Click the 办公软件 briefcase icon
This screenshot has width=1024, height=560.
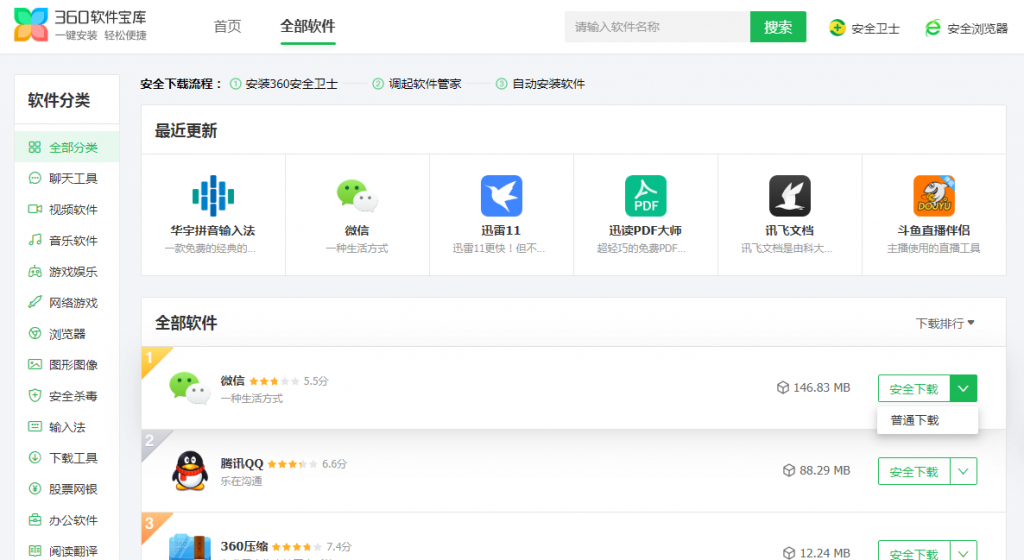point(35,520)
